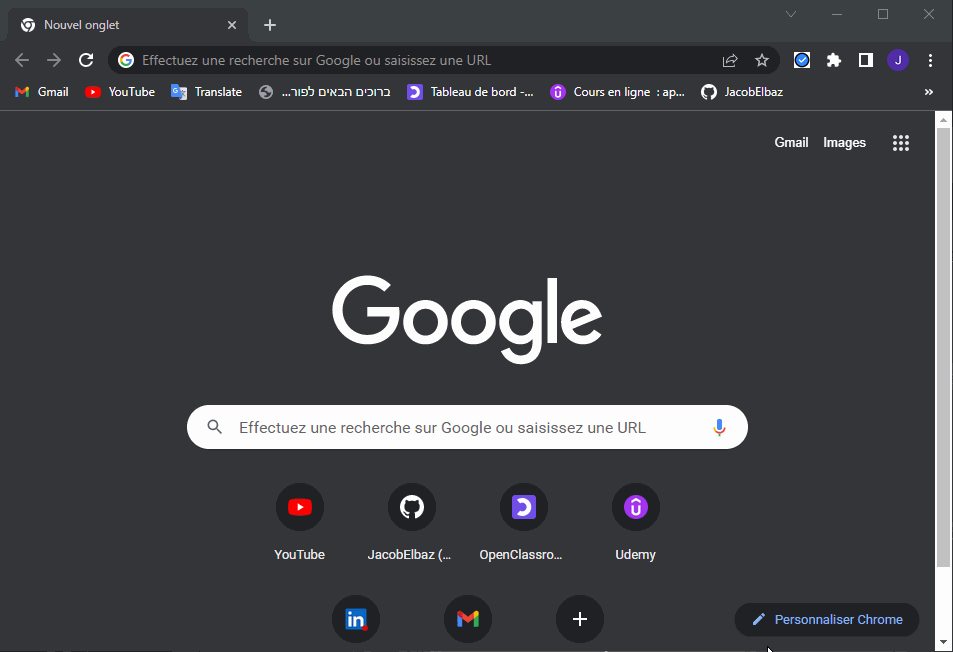Go back with the back arrow

(22, 60)
